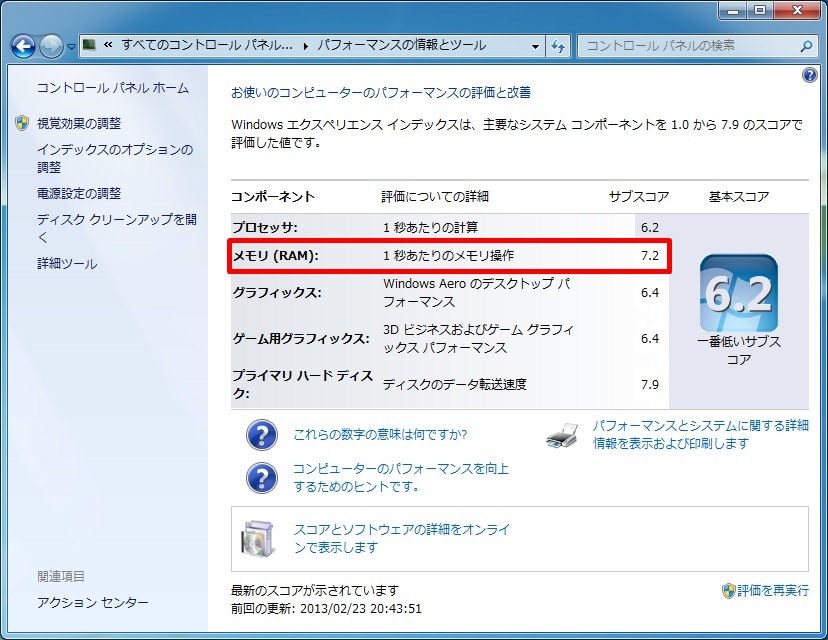Launch ディスク クリーンアップを開く
Image resolution: width=828 pixels, height=640 pixels.
pyautogui.click(x=117, y=228)
